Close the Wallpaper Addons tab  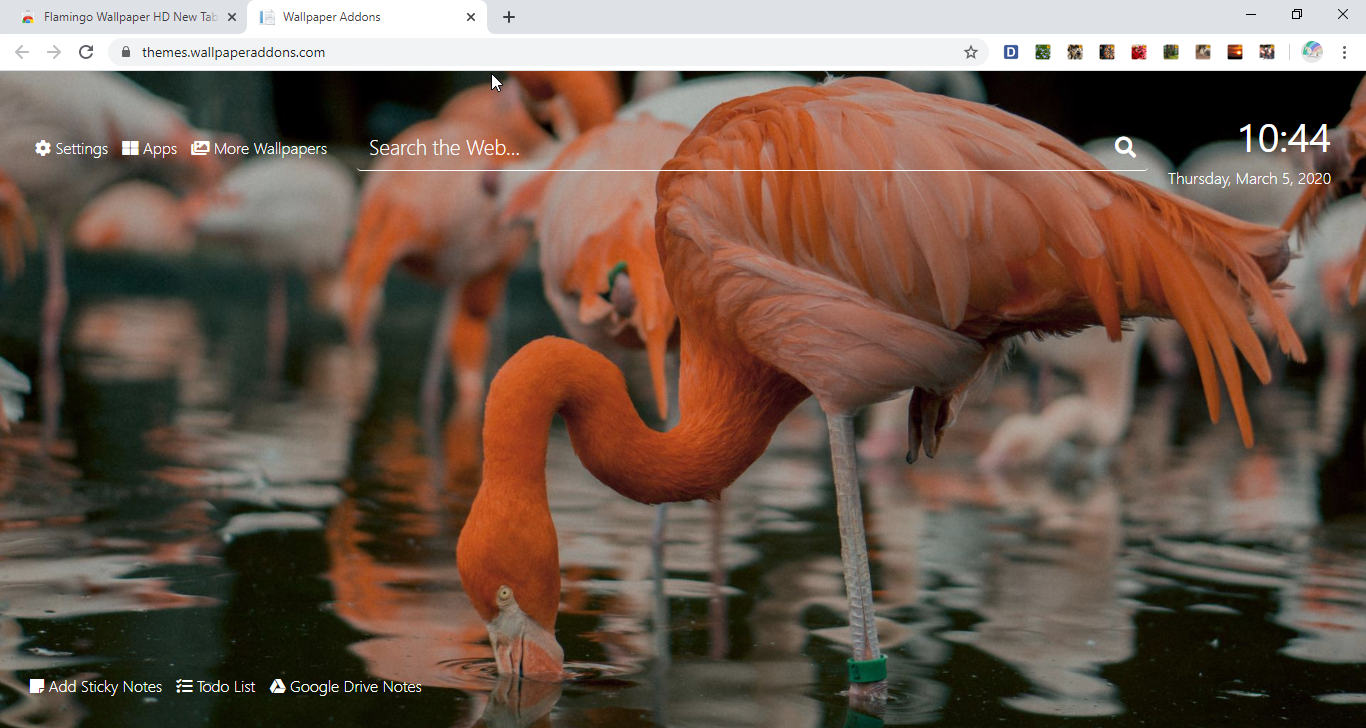coord(471,17)
